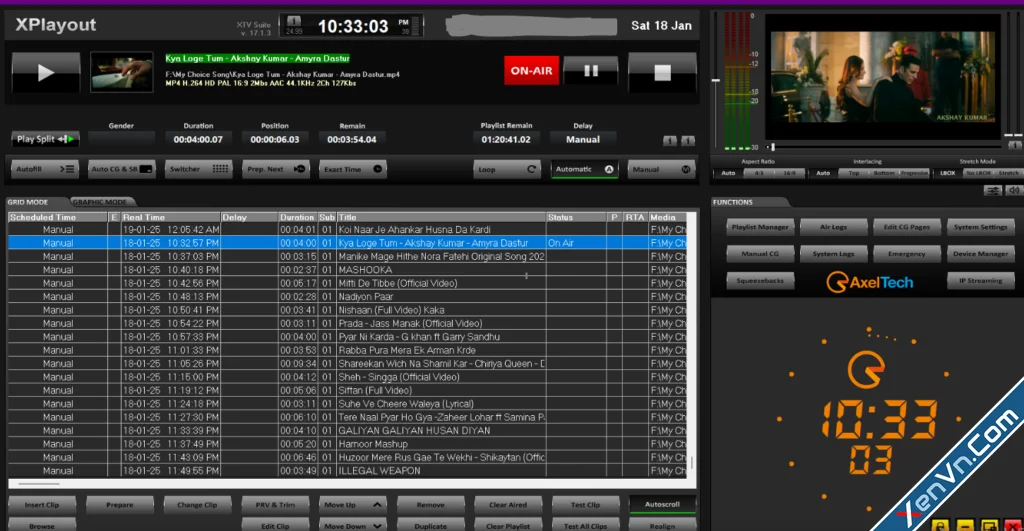Start playback with the large Play button
Viewport: 1024px width, 531px height.
coord(46,72)
